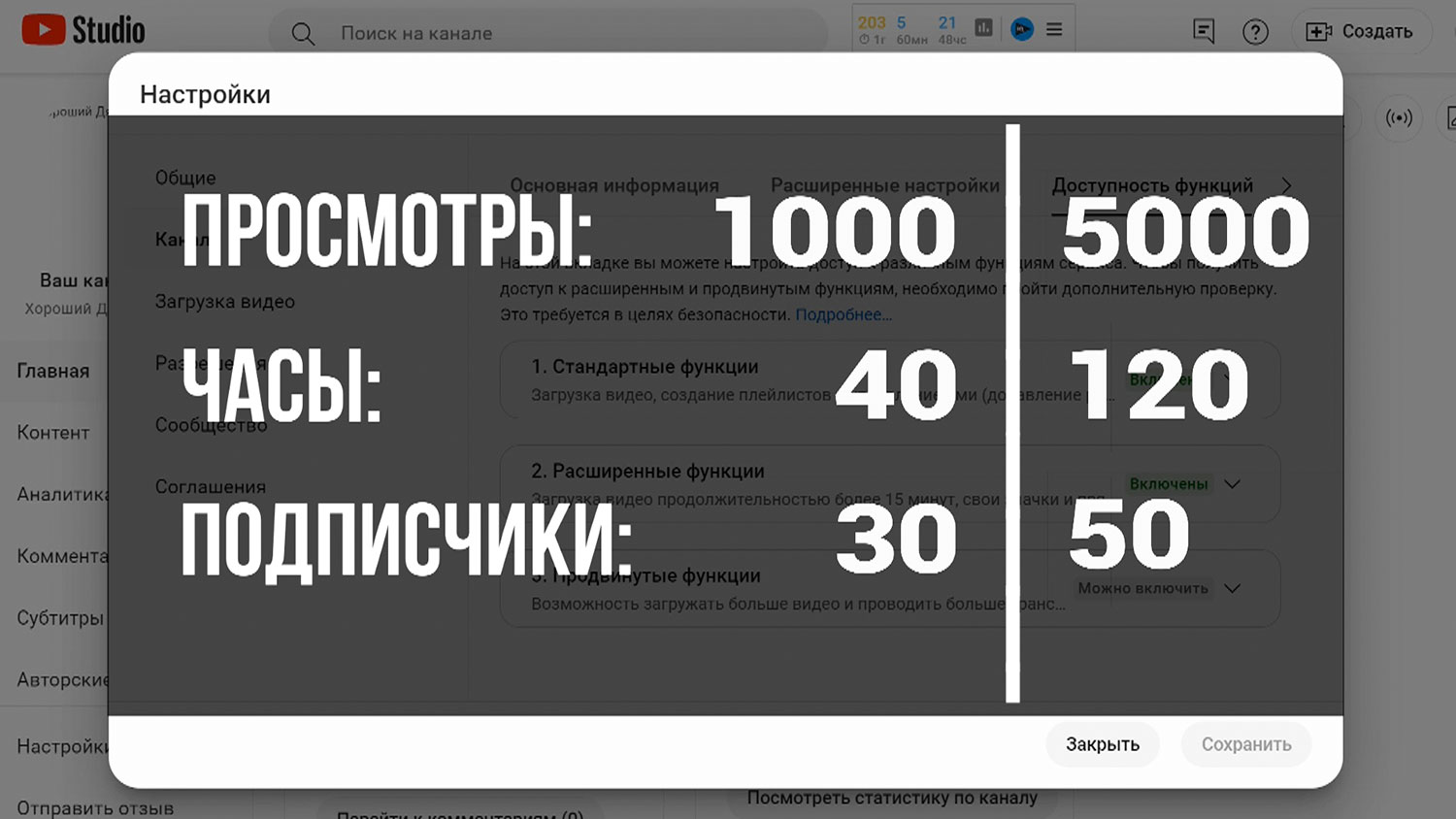
Task: Click the 21 / 48чс vidIQ counter
Action: pos(950,30)
